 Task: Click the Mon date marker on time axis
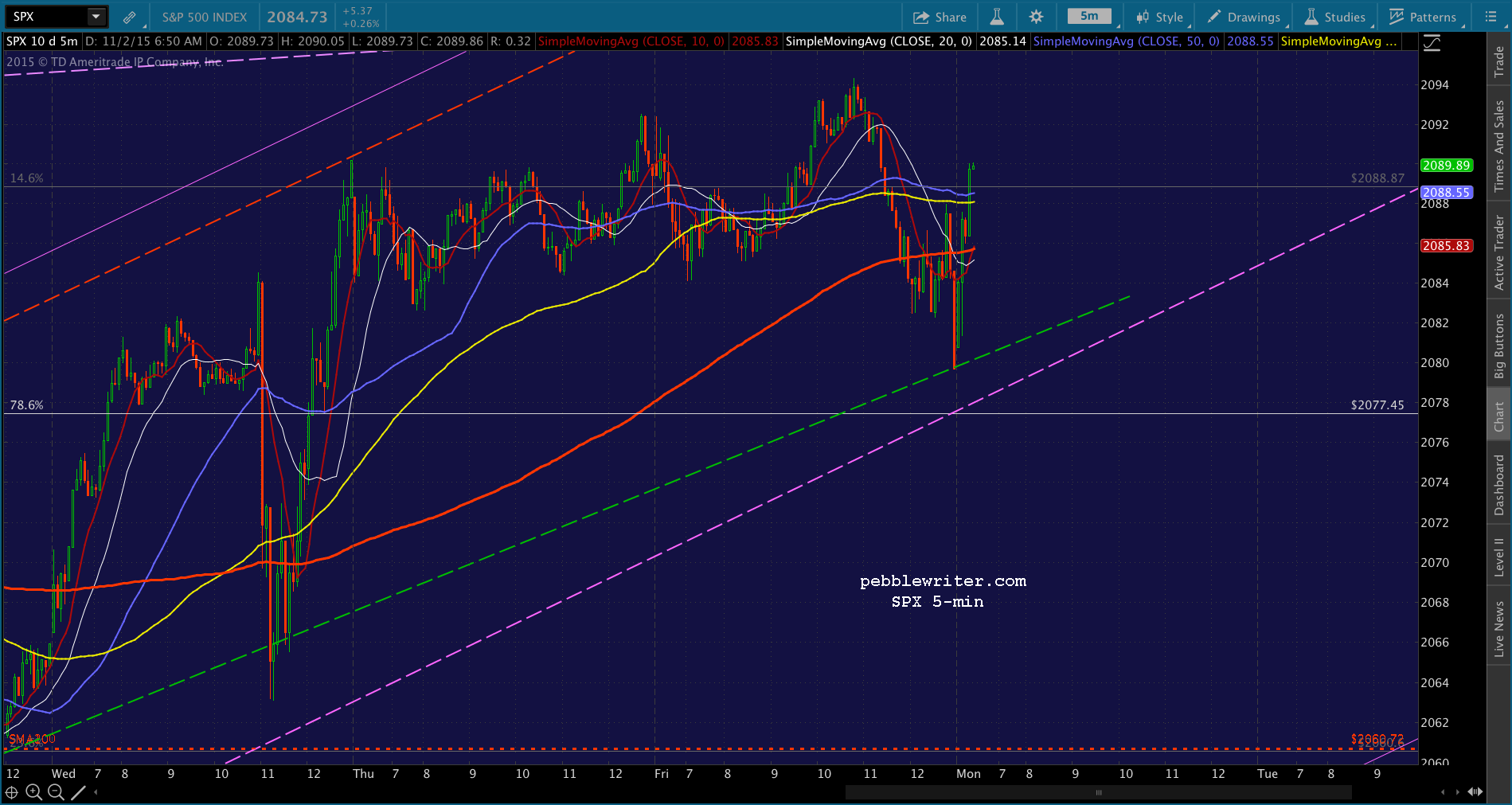[x=968, y=774]
